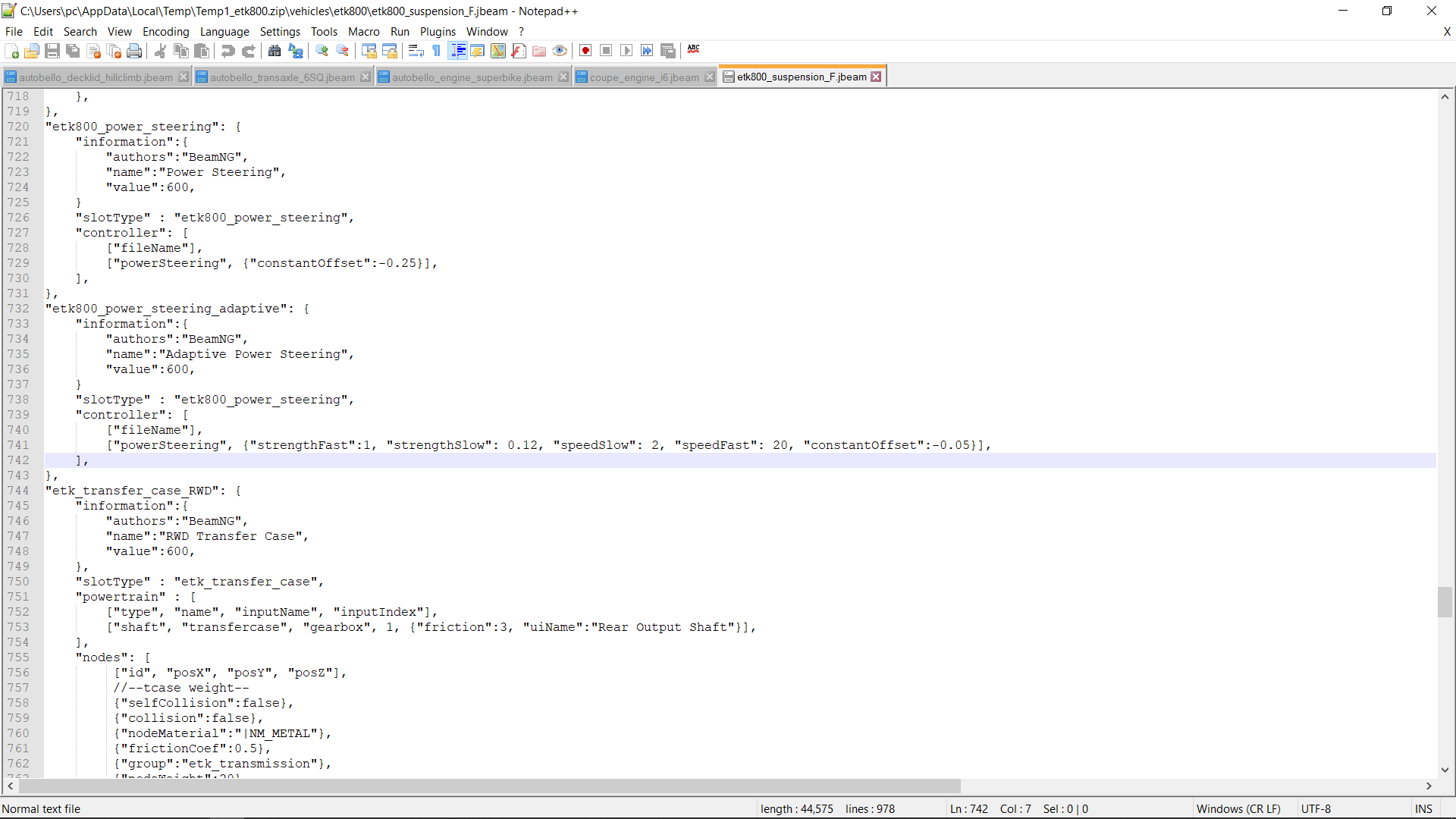Print the document using the printer icon
This screenshot has height=819, width=1456.
pyautogui.click(x=135, y=51)
